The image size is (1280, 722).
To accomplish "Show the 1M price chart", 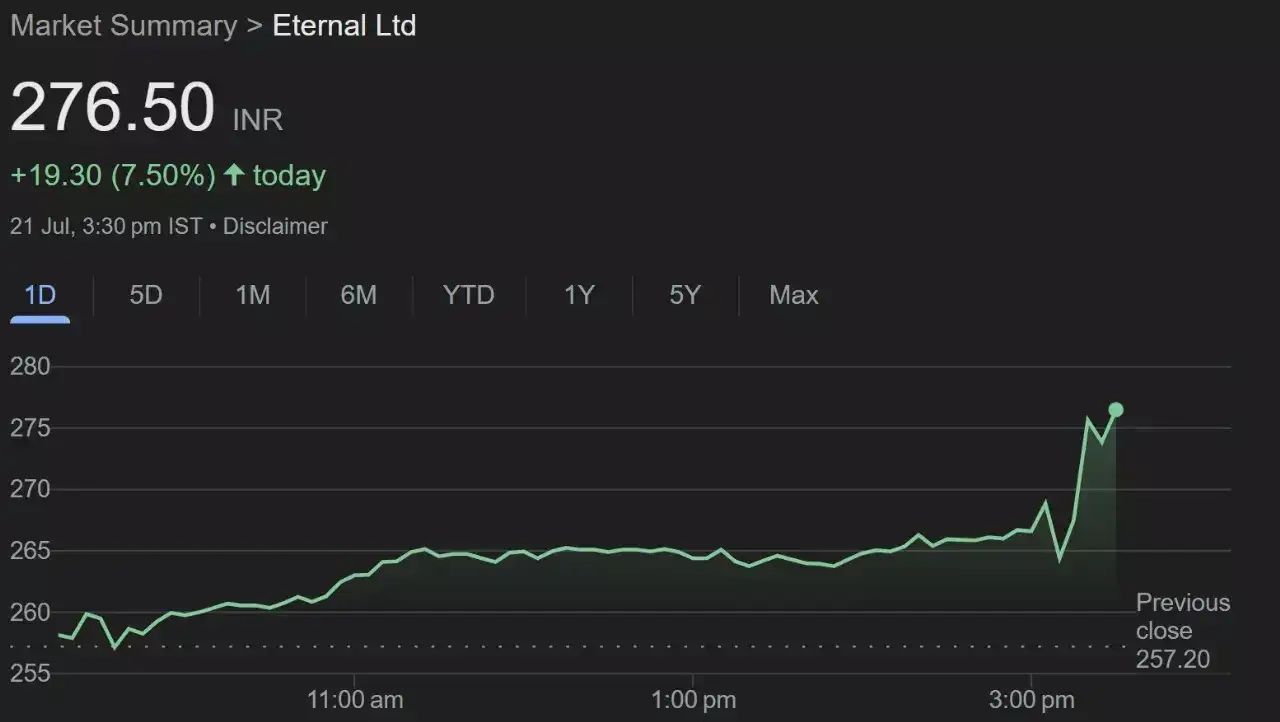I will pyautogui.click(x=253, y=296).
